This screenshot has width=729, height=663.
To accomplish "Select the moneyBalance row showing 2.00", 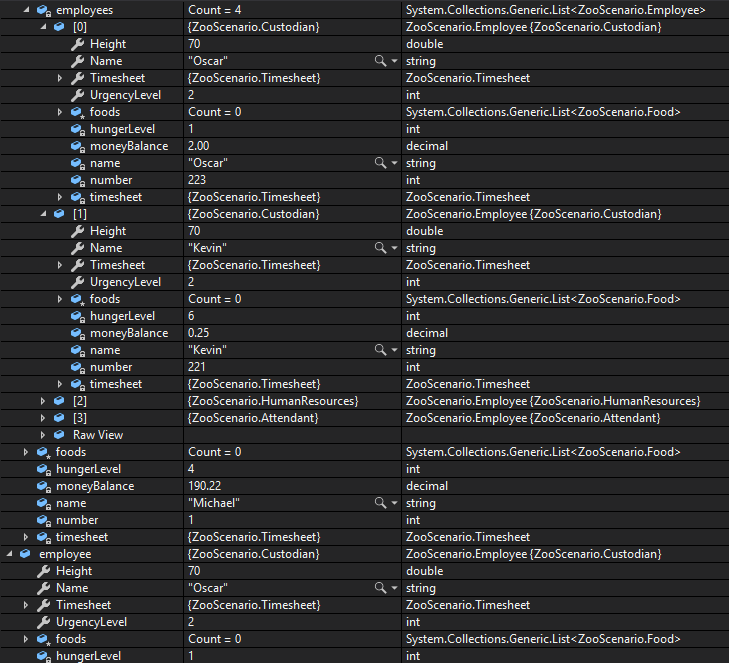I will tap(130, 146).
